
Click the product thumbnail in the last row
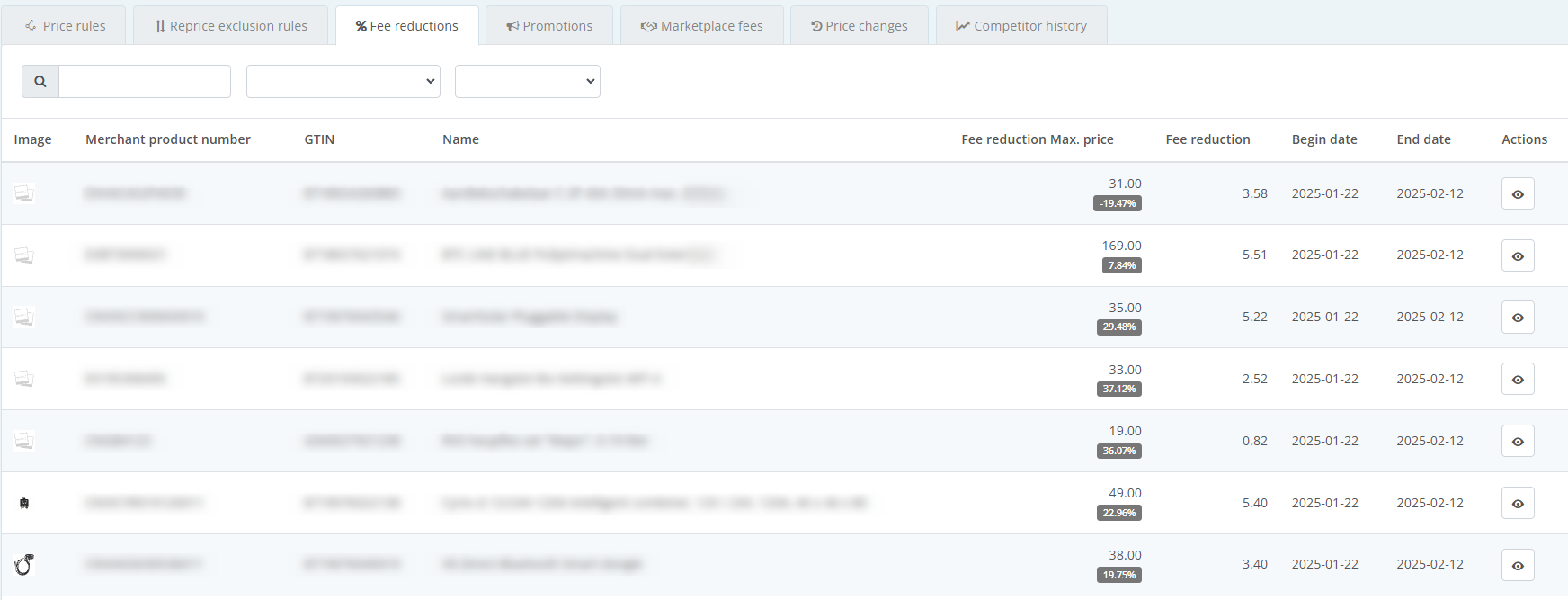[x=24, y=565]
